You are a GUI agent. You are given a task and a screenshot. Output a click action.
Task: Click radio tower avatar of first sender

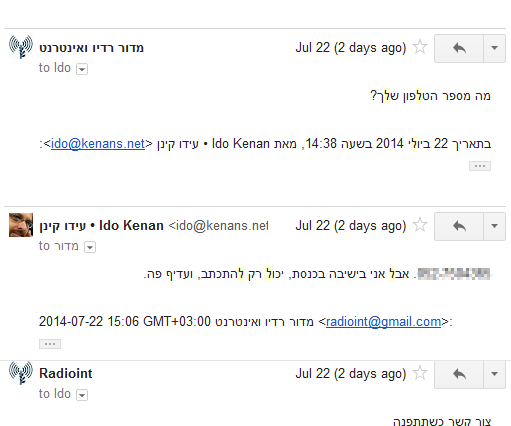click(21, 47)
